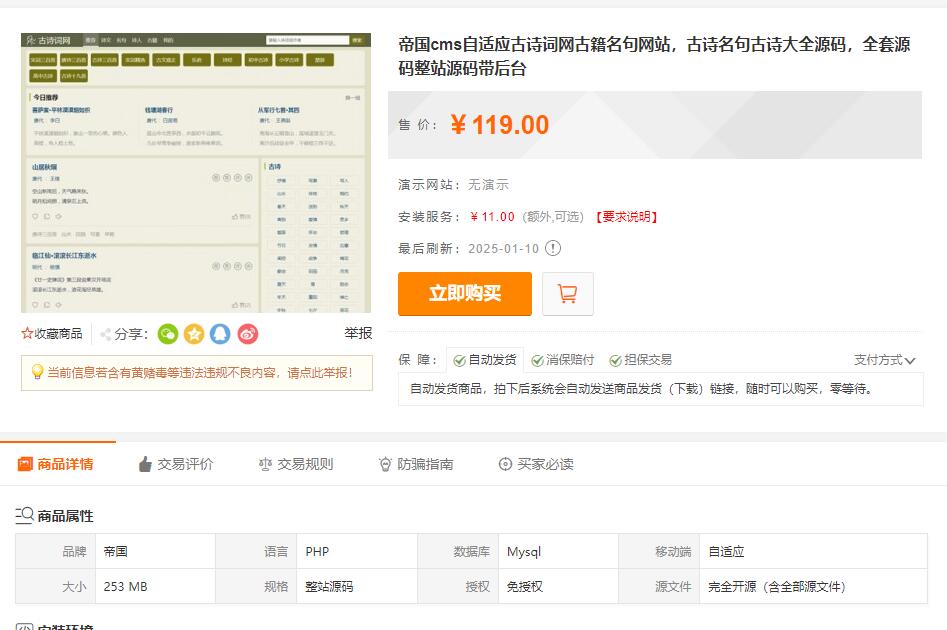Switch to the 交易规则 tab
This screenshot has width=947, height=630.
pyautogui.click(x=296, y=464)
